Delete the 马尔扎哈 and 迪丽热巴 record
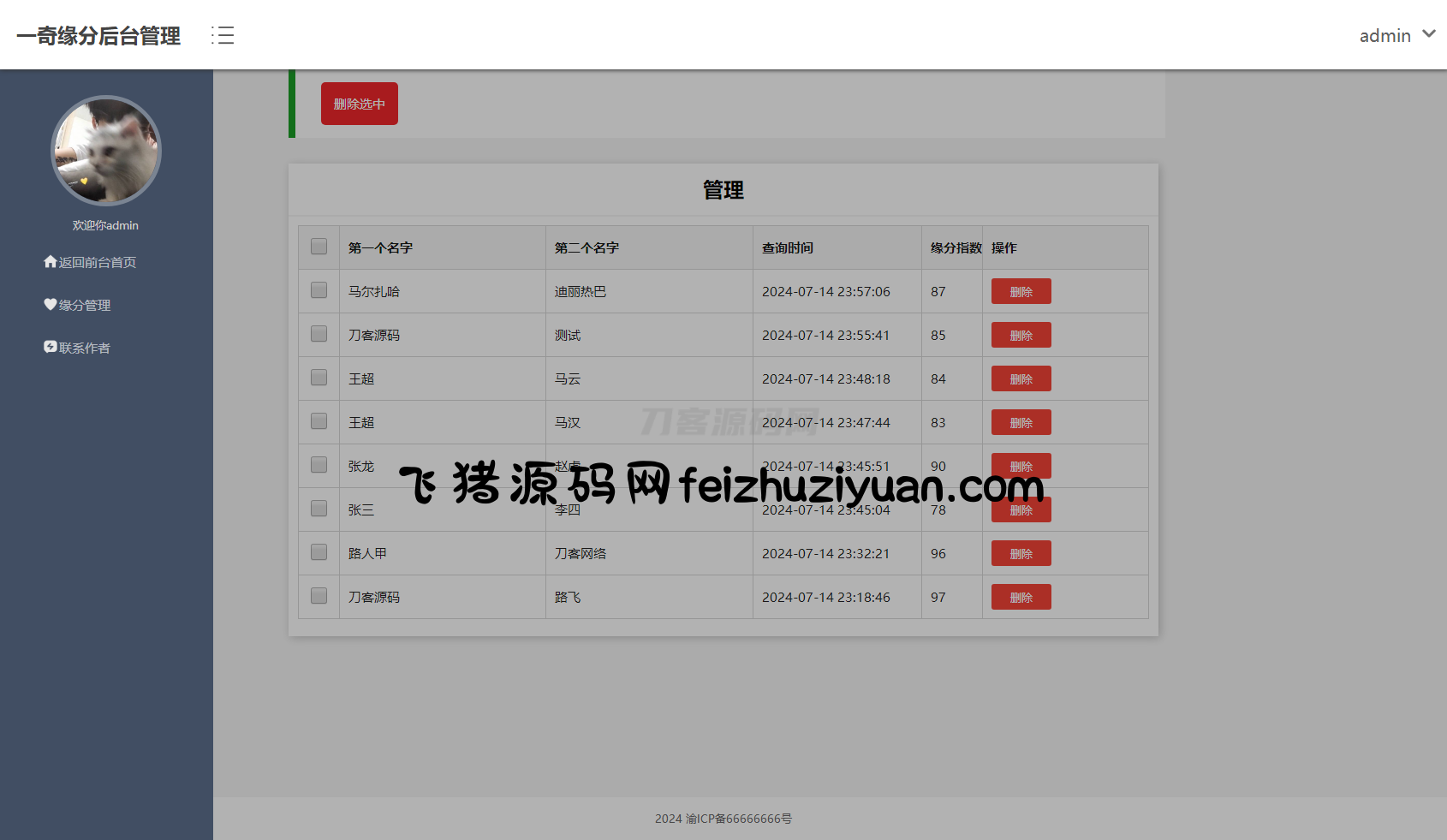This screenshot has width=1447, height=840. tap(1021, 291)
